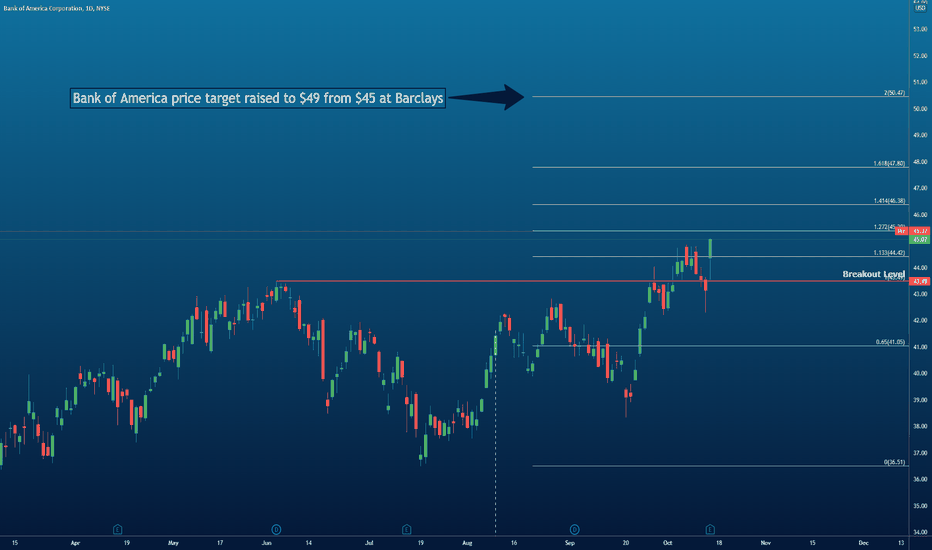Click the Dec label on the time axis
The height and width of the screenshot is (550, 932).
coord(864,543)
